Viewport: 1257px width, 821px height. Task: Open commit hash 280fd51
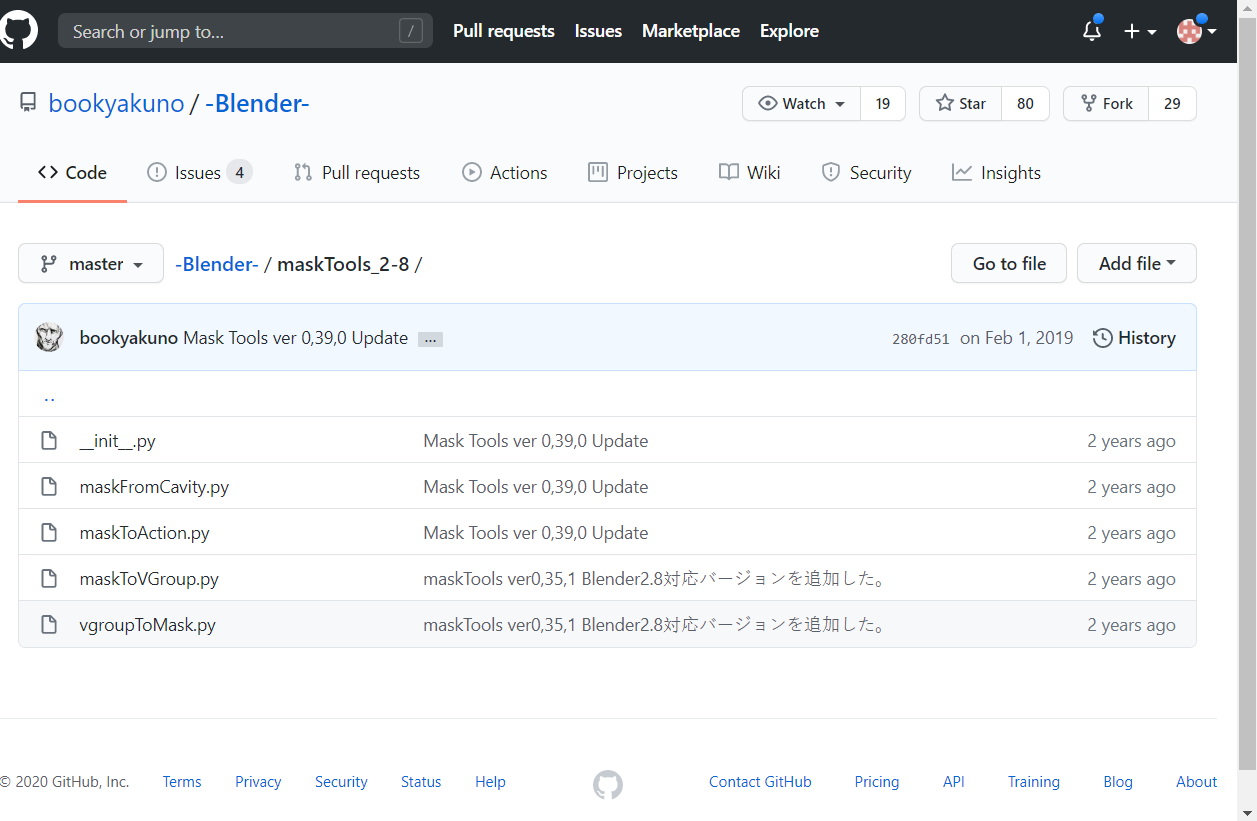pos(920,338)
